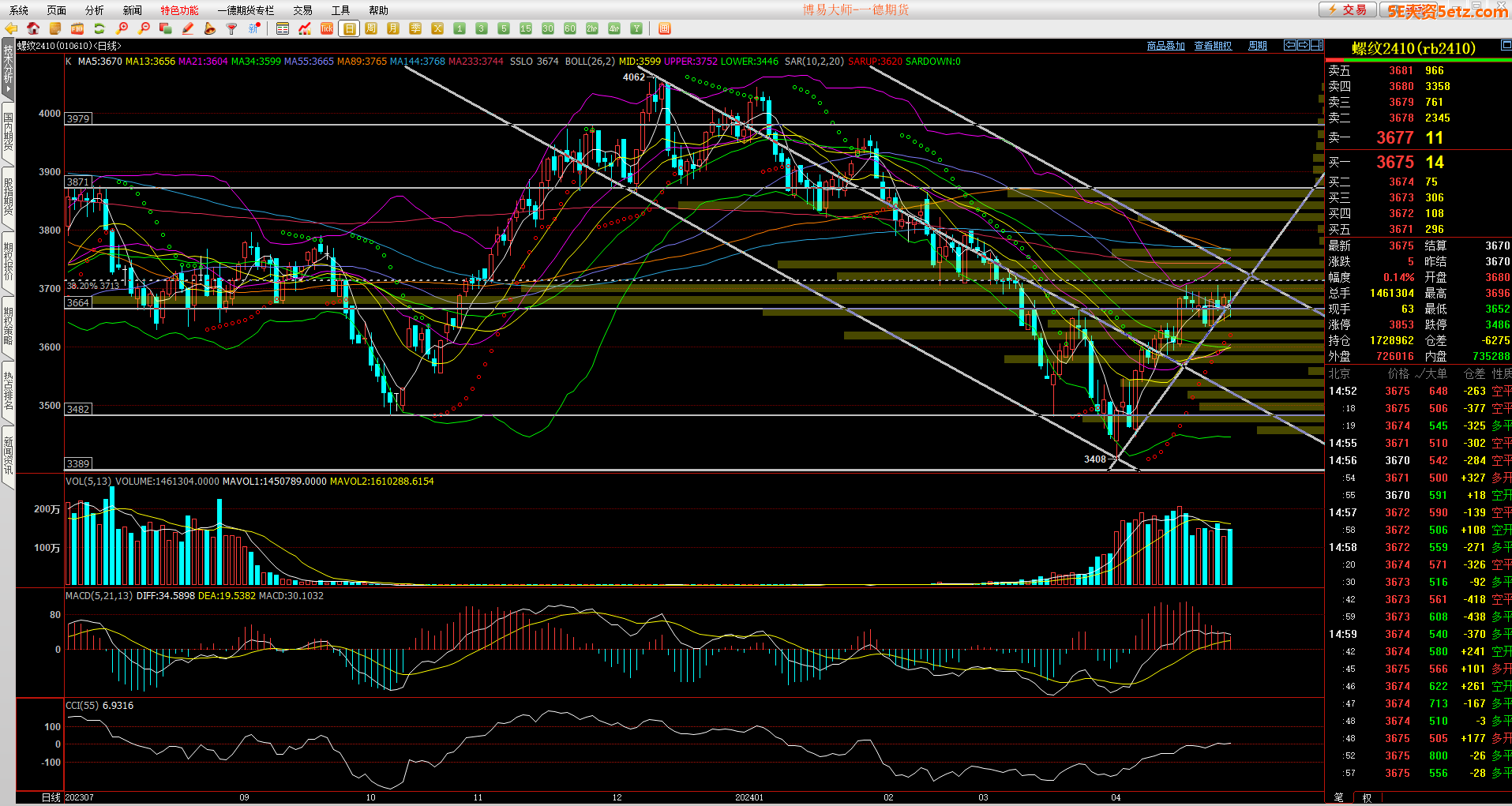Select the red pencil drawing tool
Screen dimensions: 1512x806
click(188, 29)
